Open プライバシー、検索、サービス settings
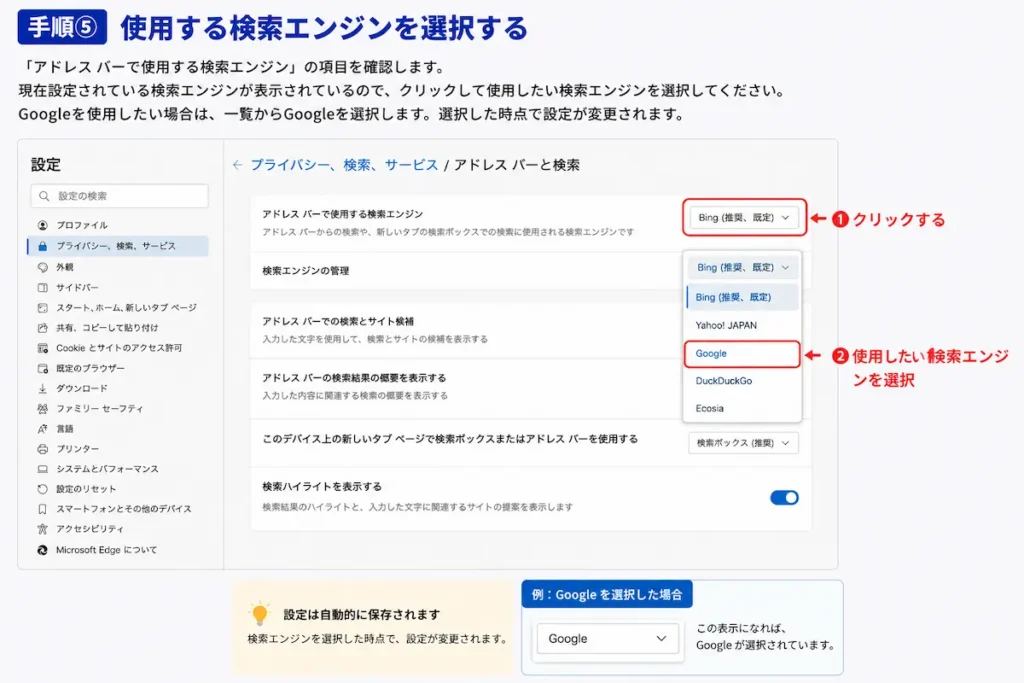 point(116,246)
